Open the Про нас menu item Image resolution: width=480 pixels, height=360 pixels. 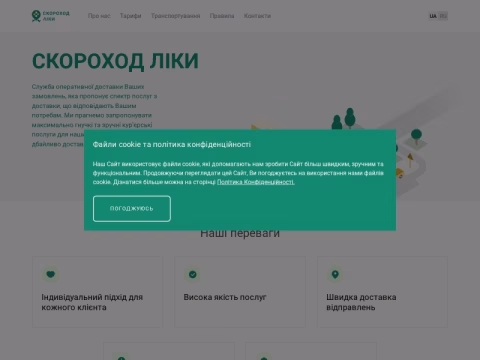tap(99, 16)
